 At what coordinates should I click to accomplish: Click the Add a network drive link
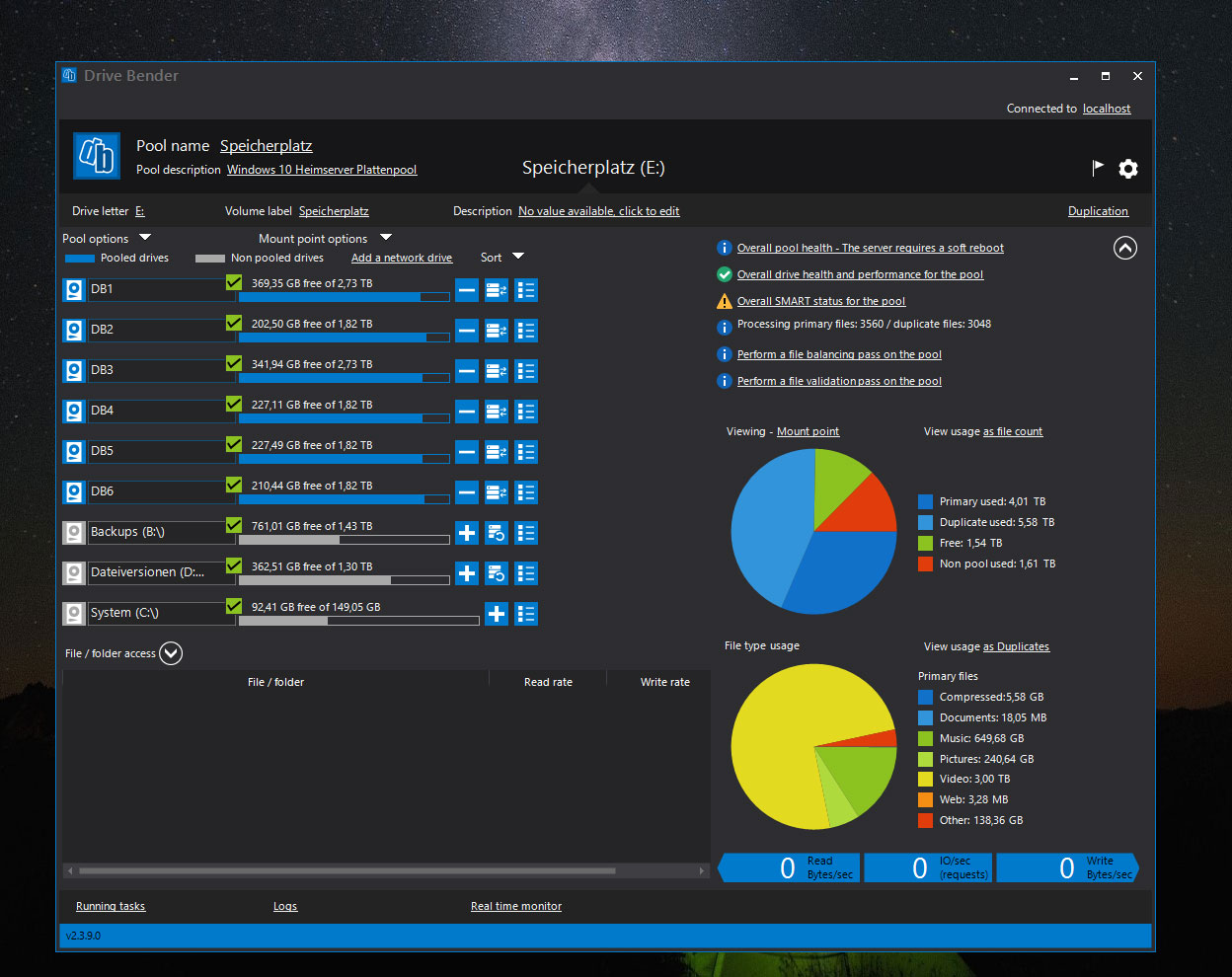[x=402, y=258]
